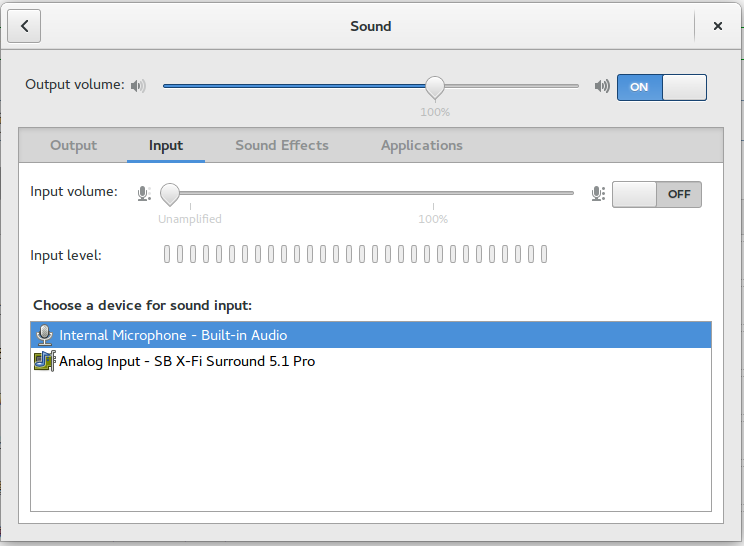Choose Analog Input - SB X-Fi Surround 5.1 Pro

(187, 361)
